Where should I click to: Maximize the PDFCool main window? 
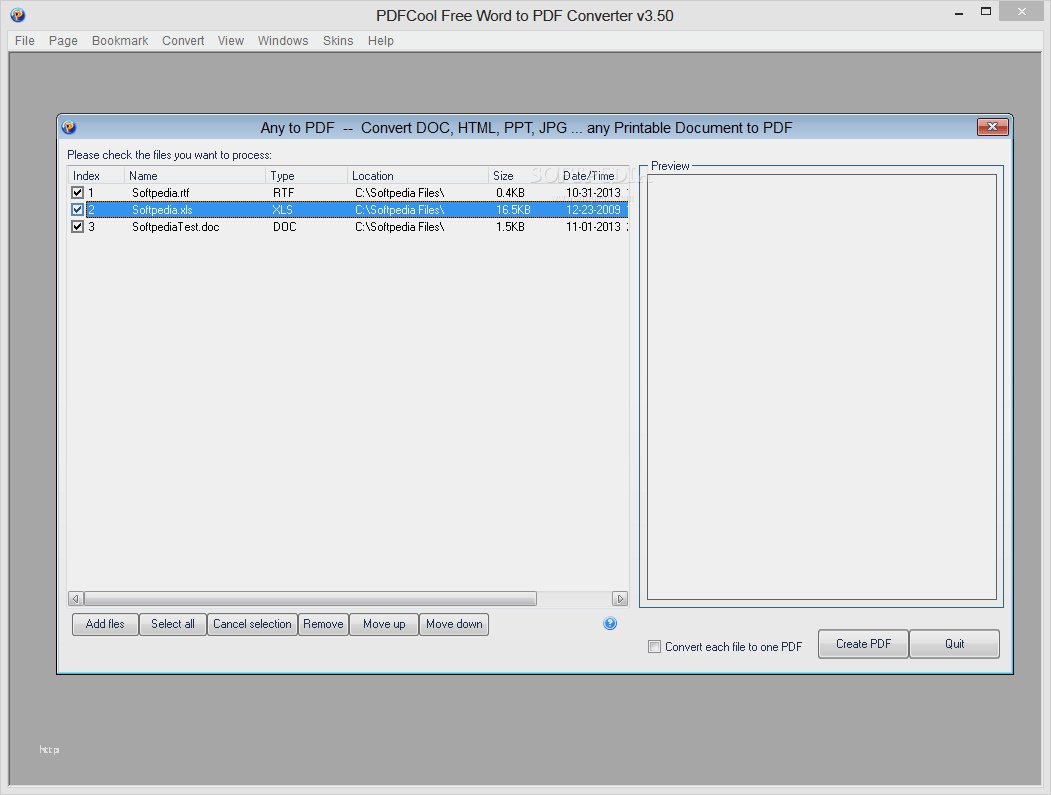pyautogui.click(x=986, y=11)
